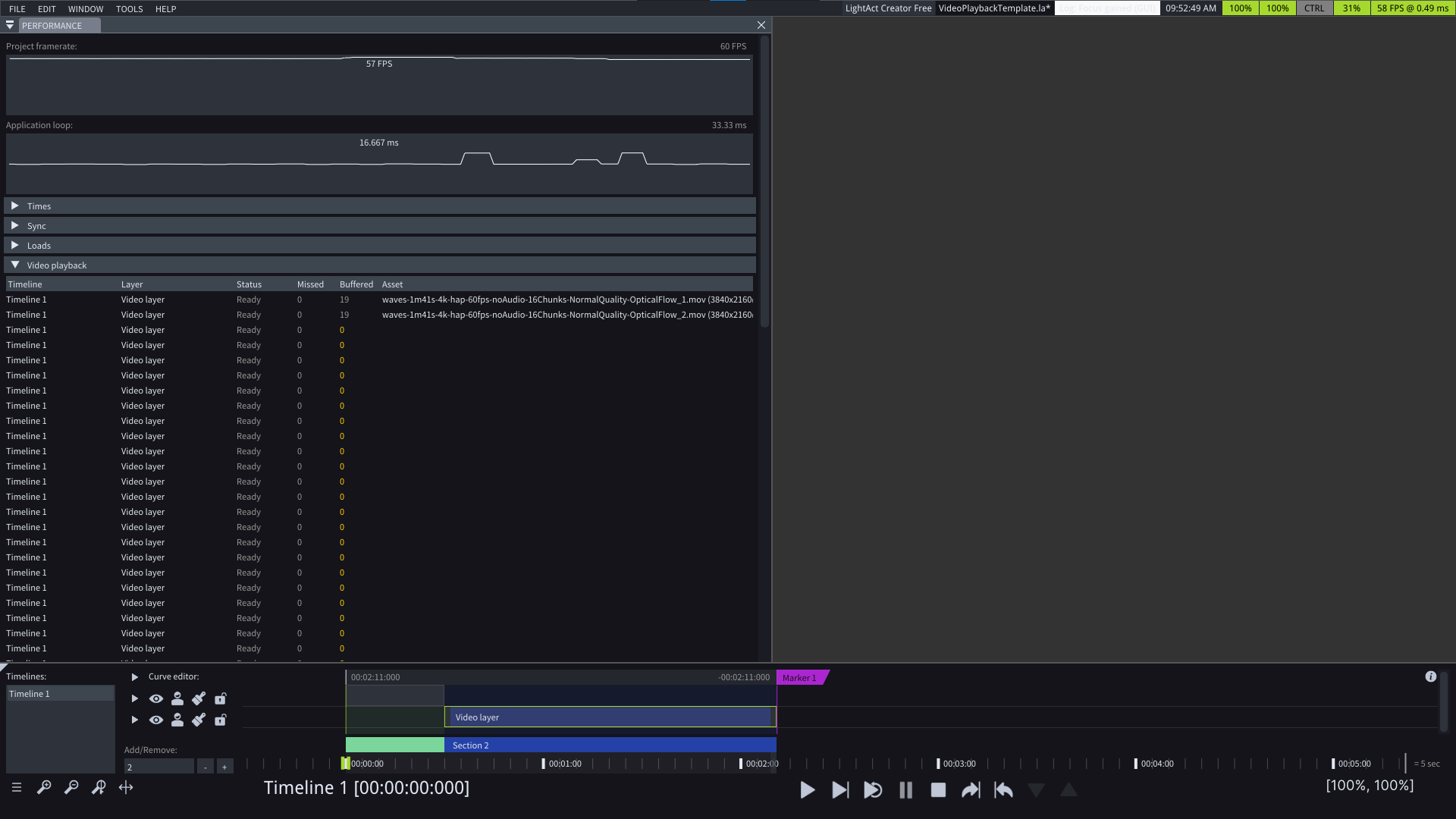Click the zoom out magnifier icon
The height and width of the screenshot is (819, 1456).
71,787
